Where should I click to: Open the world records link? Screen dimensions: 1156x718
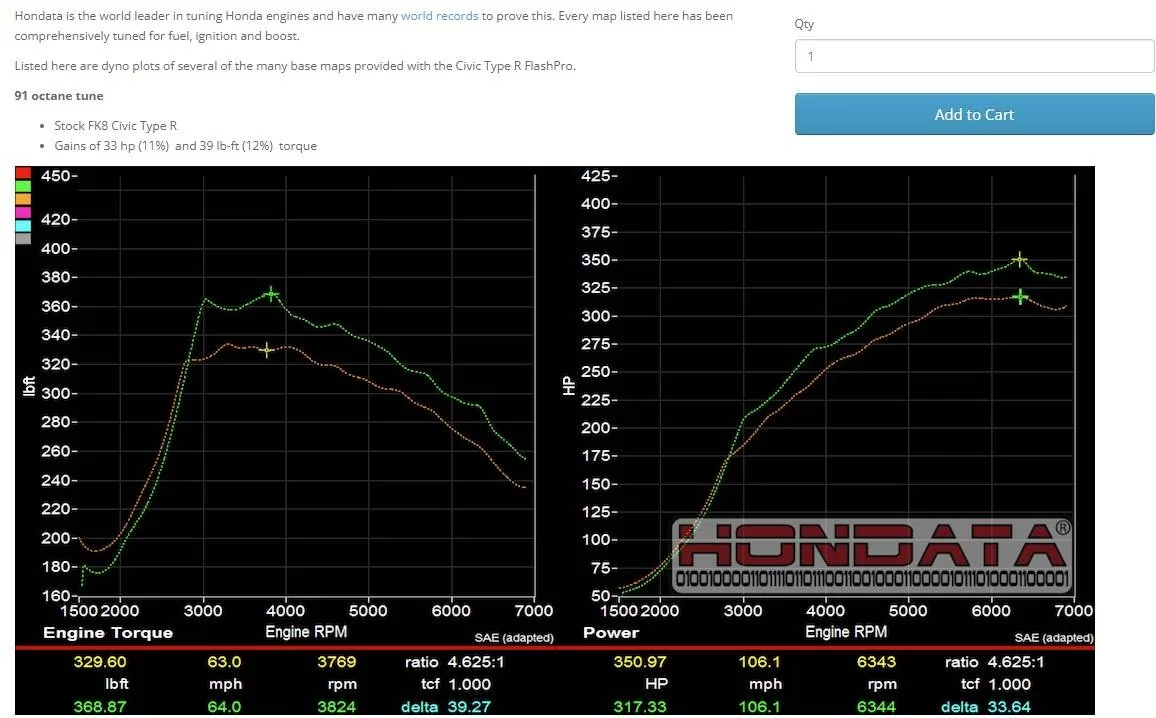tap(439, 16)
